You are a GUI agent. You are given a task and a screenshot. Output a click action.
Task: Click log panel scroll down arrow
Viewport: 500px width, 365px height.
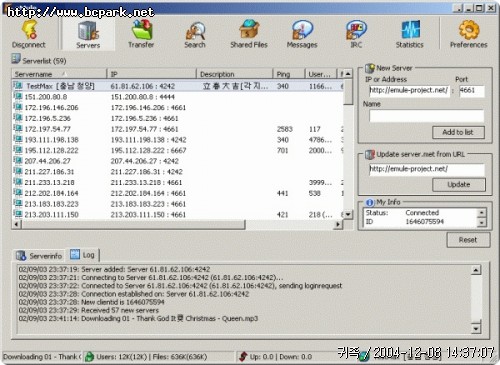pyautogui.click(x=476, y=329)
